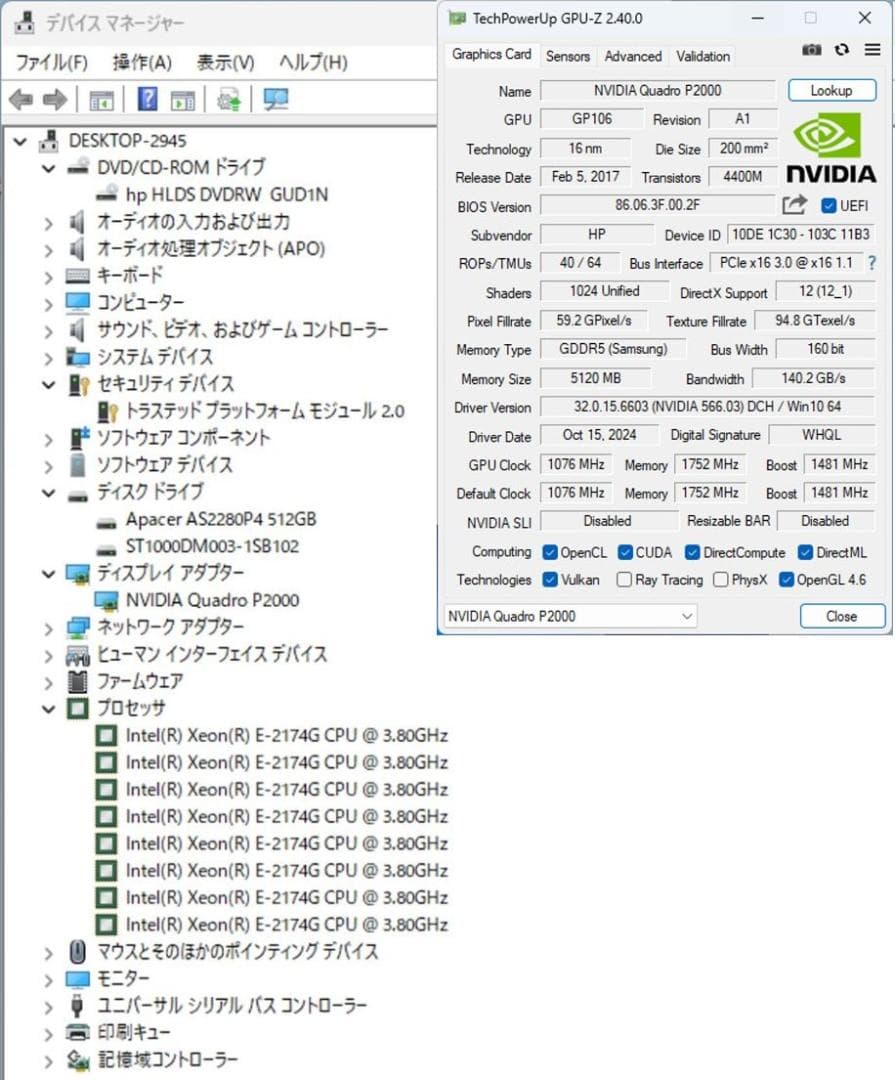This screenshot has height=1080, width=895.
Task: Uncheck the CUDA checkbox
Action: 625,552
